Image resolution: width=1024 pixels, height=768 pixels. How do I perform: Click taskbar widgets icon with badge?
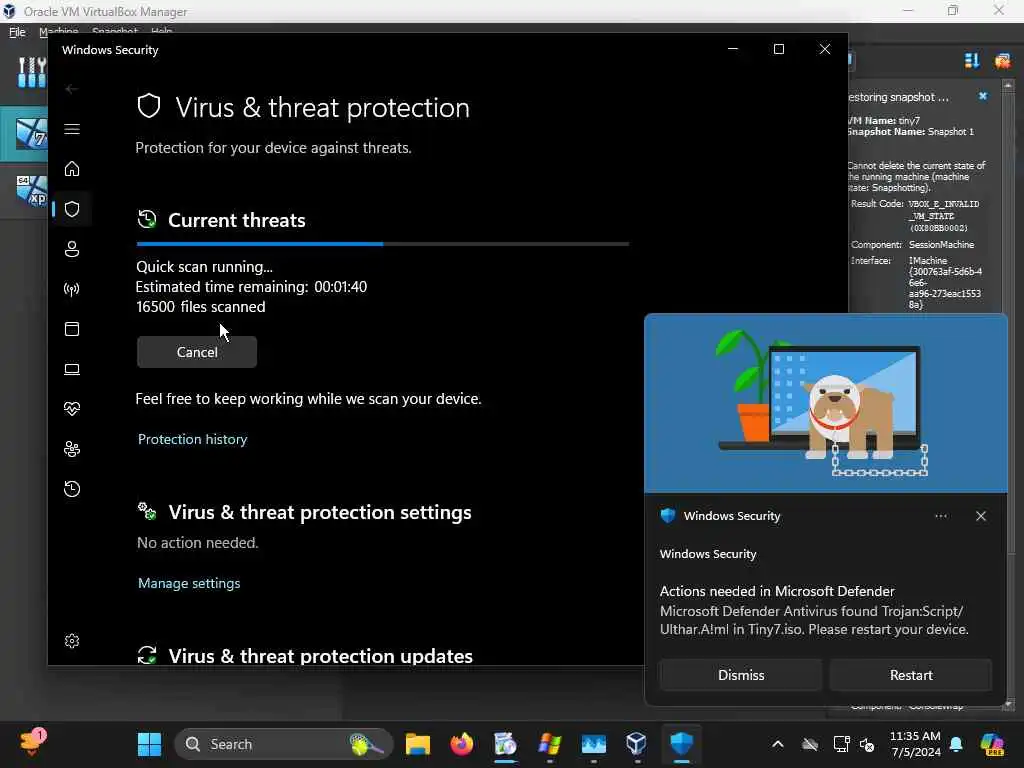tap(33, 743)
